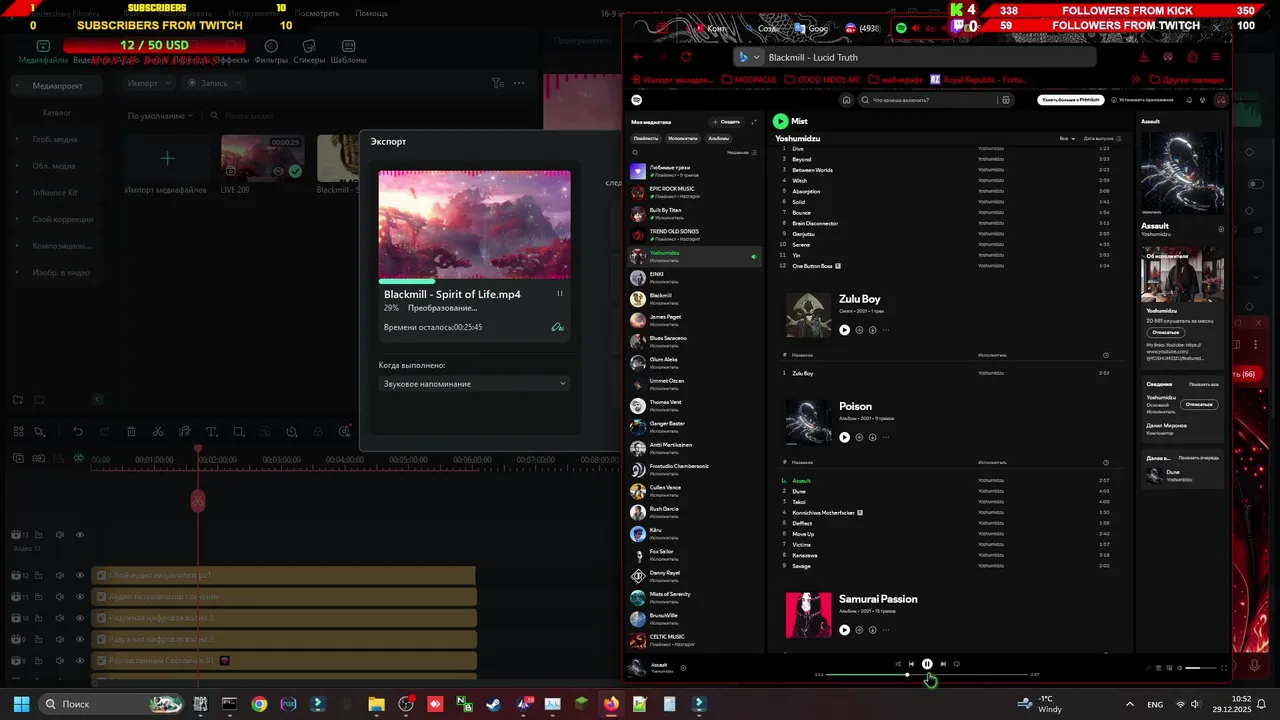Open Blackmill artist in library
This screenshot has height=720, width=1280.
(x=694, y=298)
